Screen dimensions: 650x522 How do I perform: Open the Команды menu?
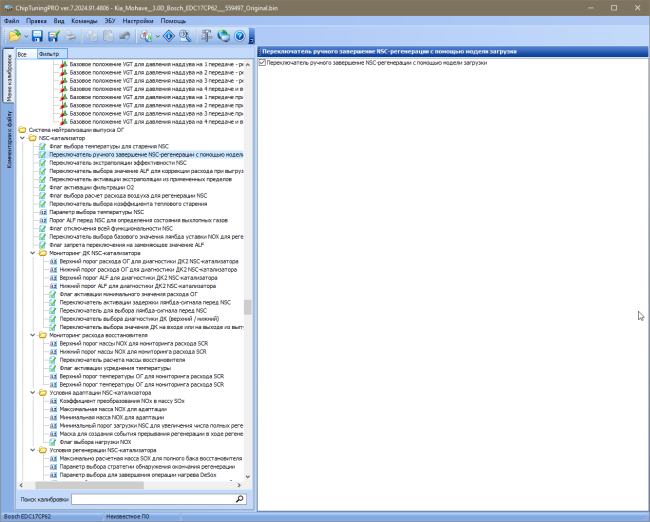(x=84, y=21)
